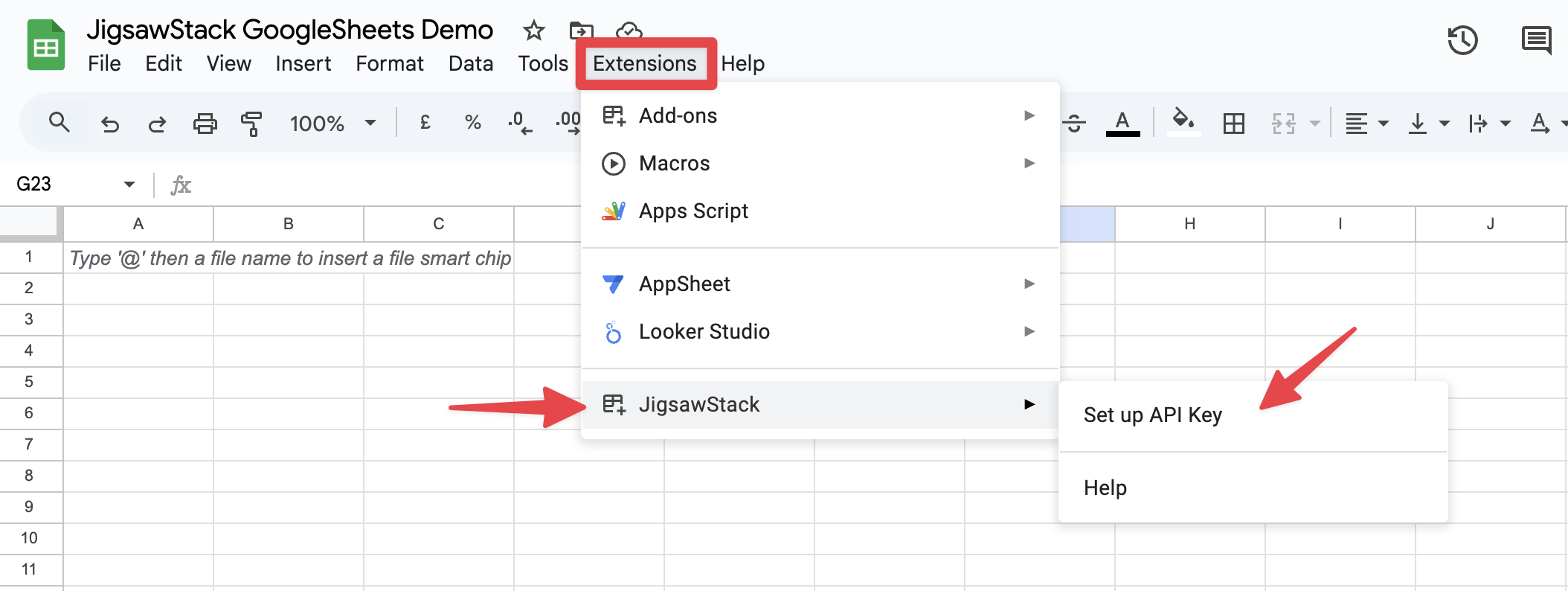Open the merge cells dropdown arrow
The image size is (1568, 591).
1315,124
